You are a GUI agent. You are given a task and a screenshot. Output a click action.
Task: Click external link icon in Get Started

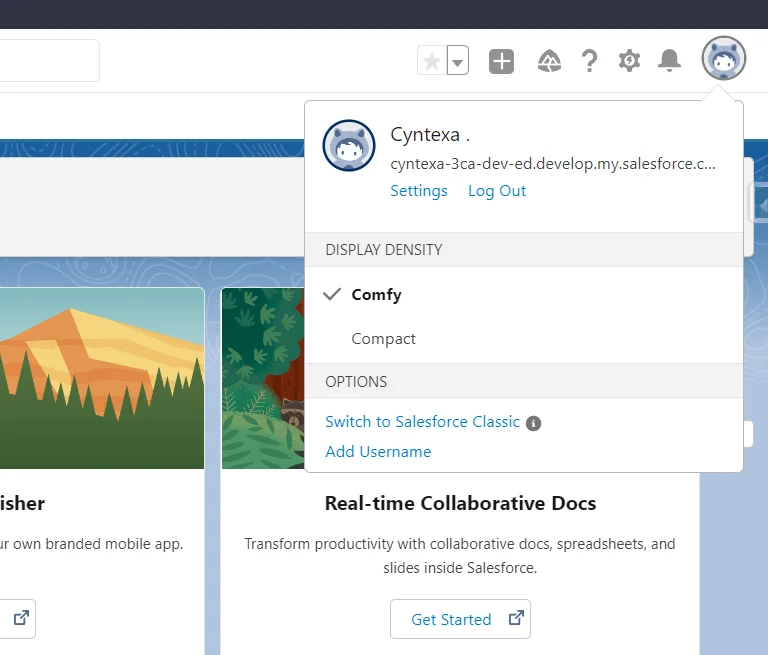[x=516, y=618]
